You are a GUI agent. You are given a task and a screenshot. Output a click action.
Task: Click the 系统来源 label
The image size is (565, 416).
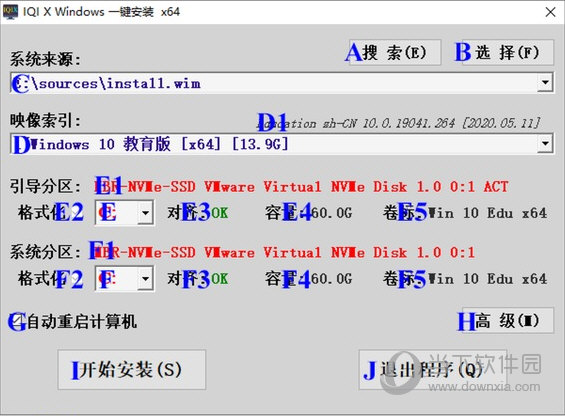[45, 59]
